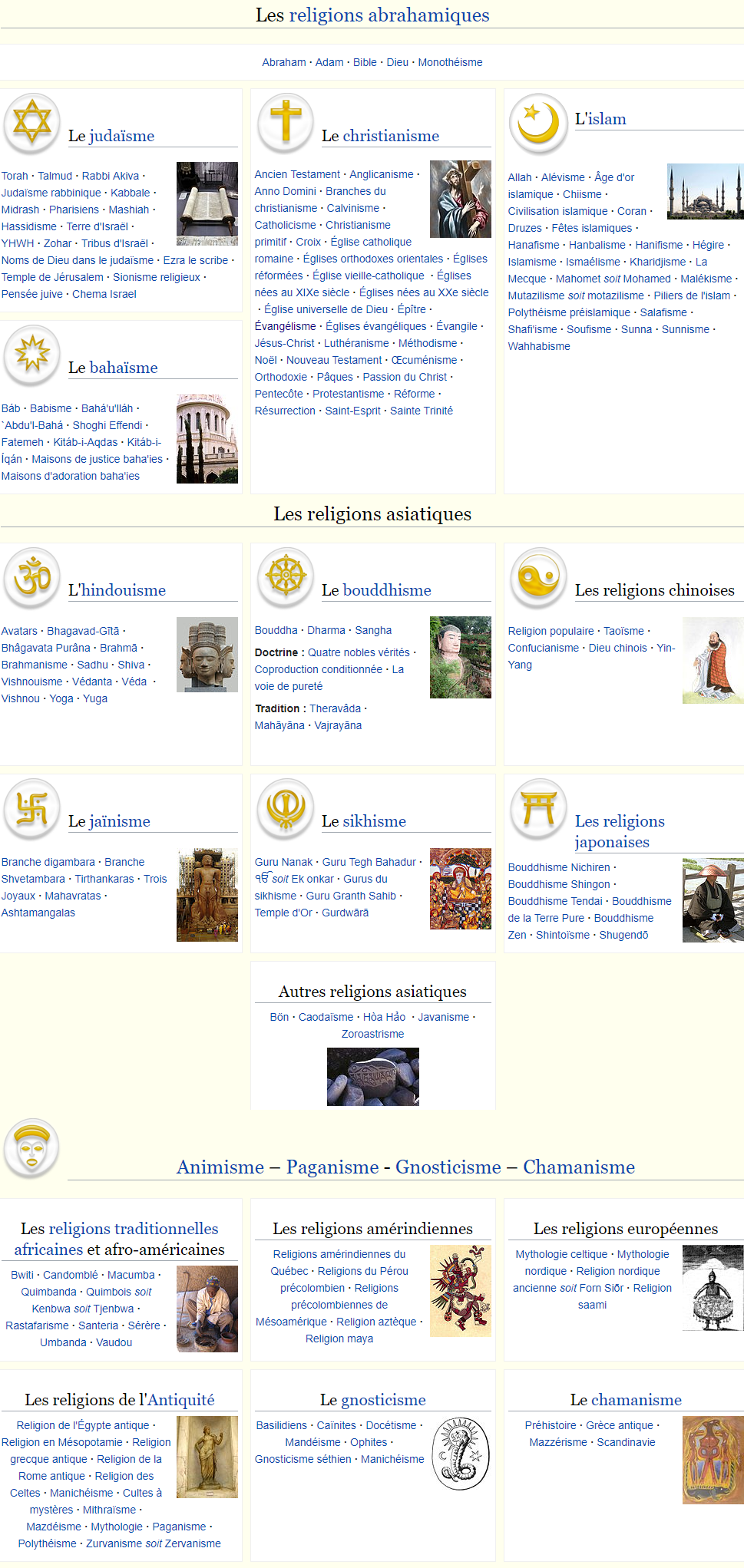Click the crescent moon islam icon

click(538, 123)
